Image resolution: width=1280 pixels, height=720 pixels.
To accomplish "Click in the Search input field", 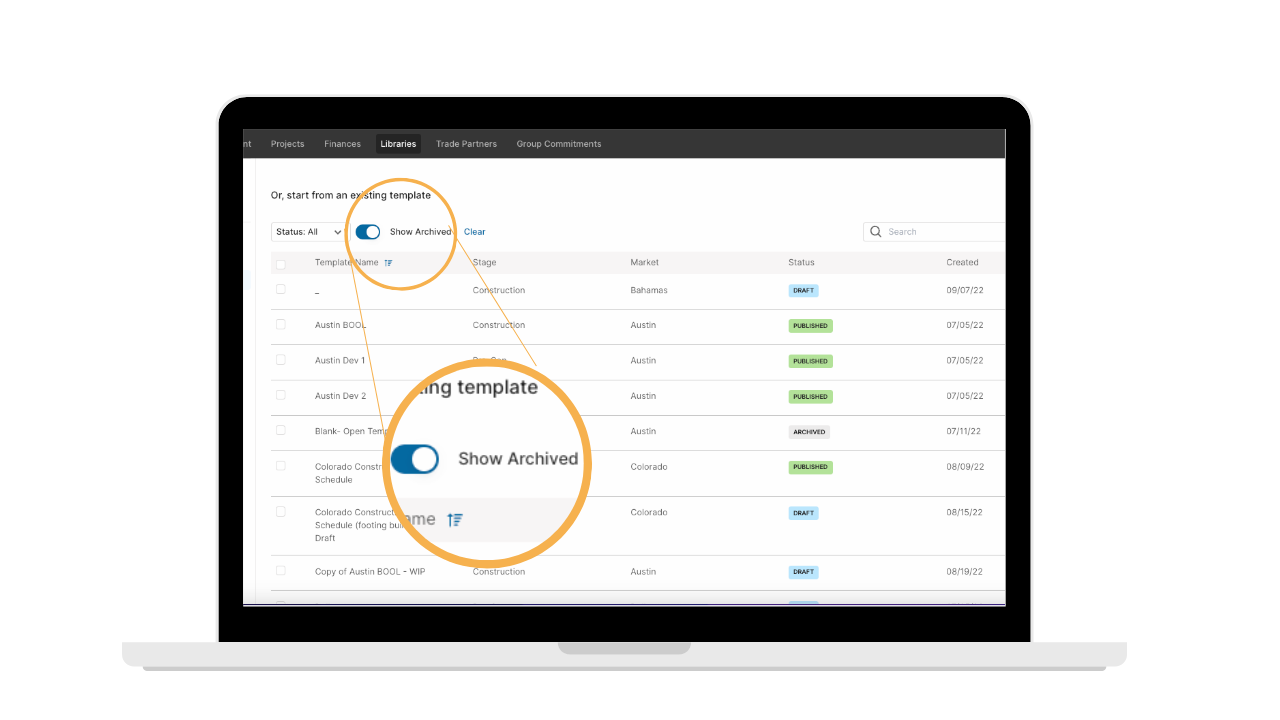I will pos(934,231).
